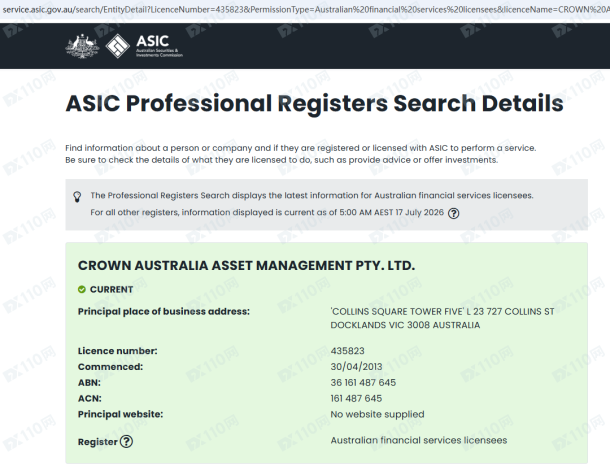This screenshot has width=610, height=466.
Task: Click the CURRENT status label
Action: tap(111, 289)
